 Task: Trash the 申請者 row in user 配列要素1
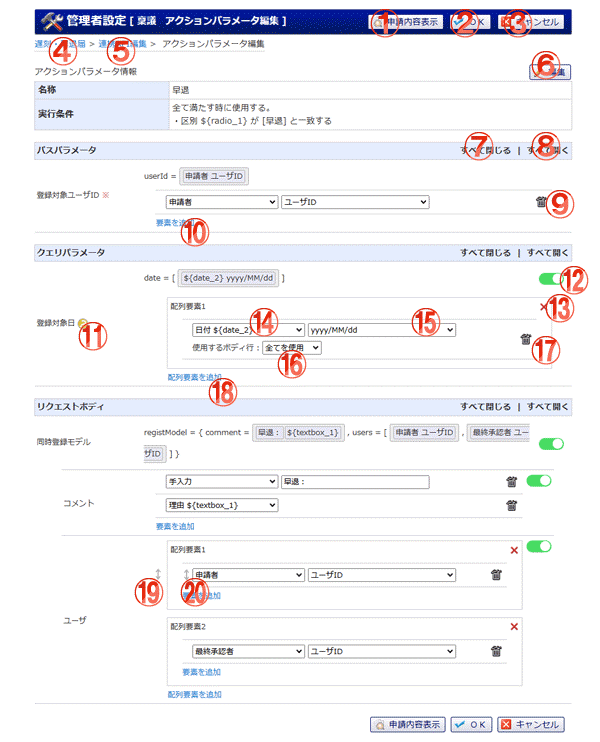point(496,575)
